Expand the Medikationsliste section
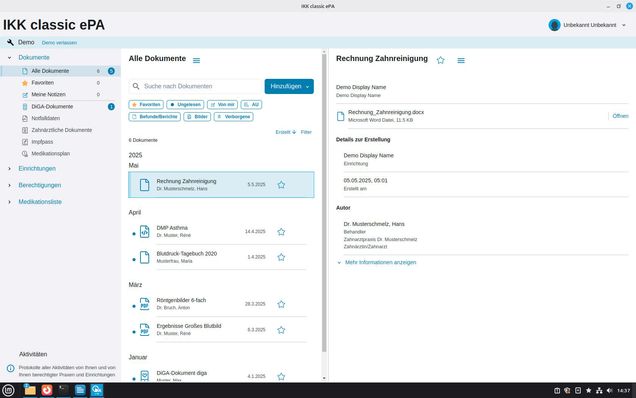 (x=9, y=202)
